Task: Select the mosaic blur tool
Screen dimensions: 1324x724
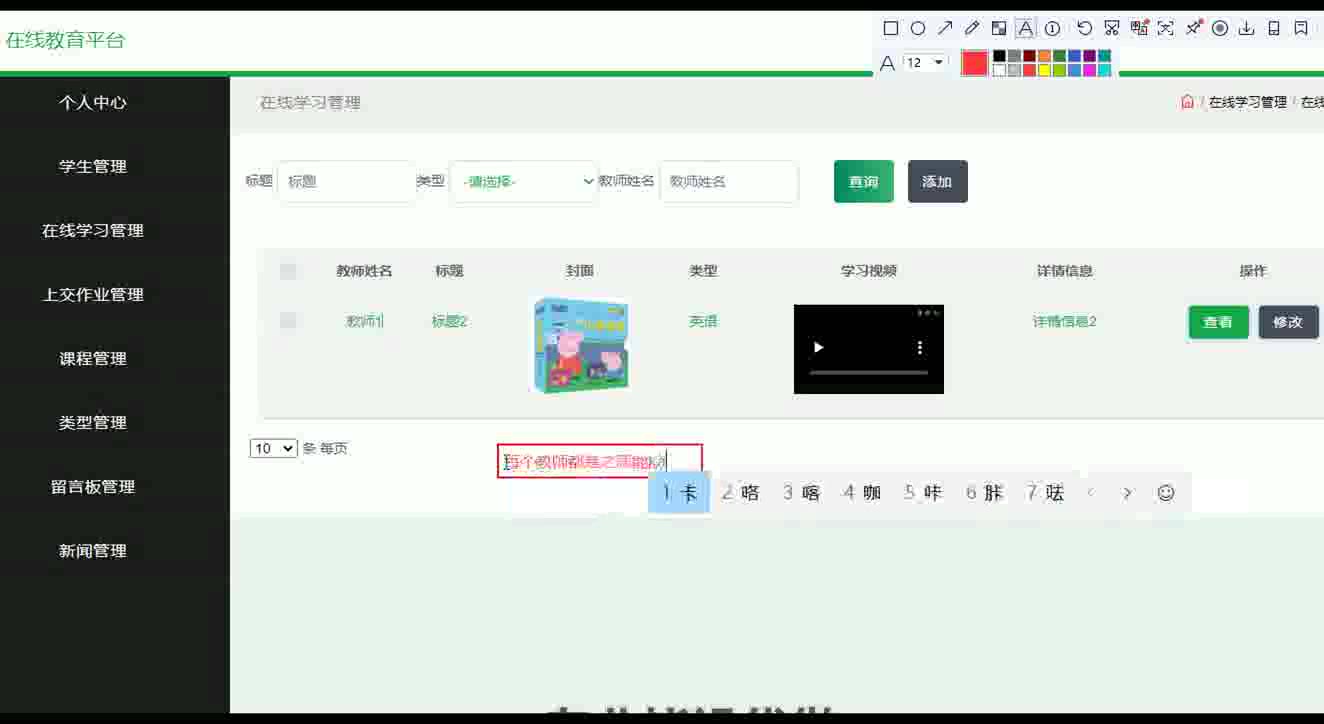Action: (x=999, y=28)
